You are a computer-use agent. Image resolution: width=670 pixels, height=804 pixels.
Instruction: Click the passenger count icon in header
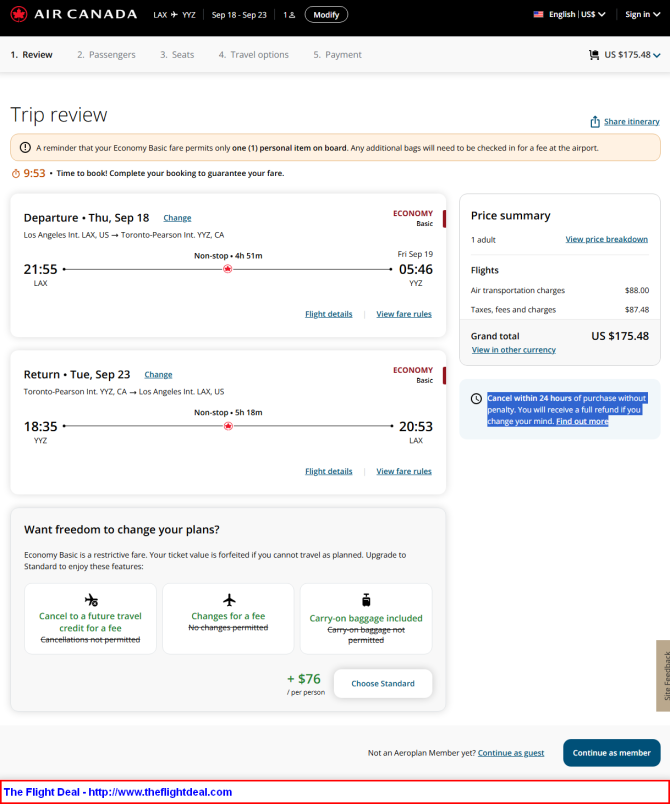point(292,15)
